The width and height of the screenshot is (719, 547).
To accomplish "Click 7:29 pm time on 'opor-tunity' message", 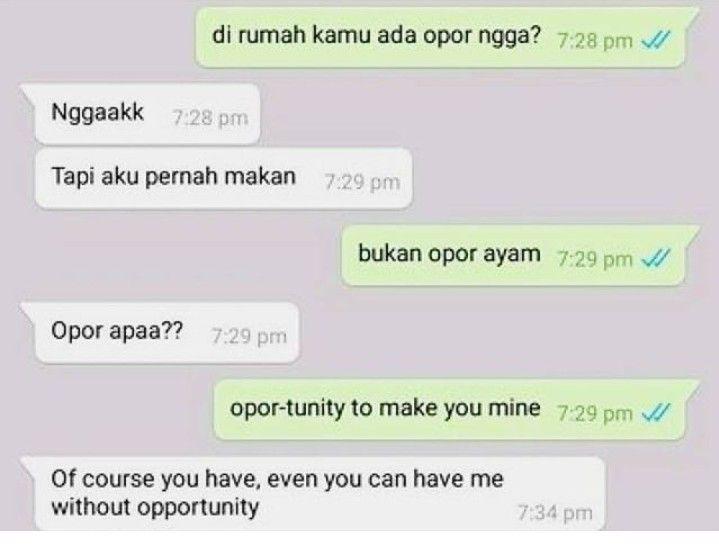I will pyautogui.click(x=595, y=414).
